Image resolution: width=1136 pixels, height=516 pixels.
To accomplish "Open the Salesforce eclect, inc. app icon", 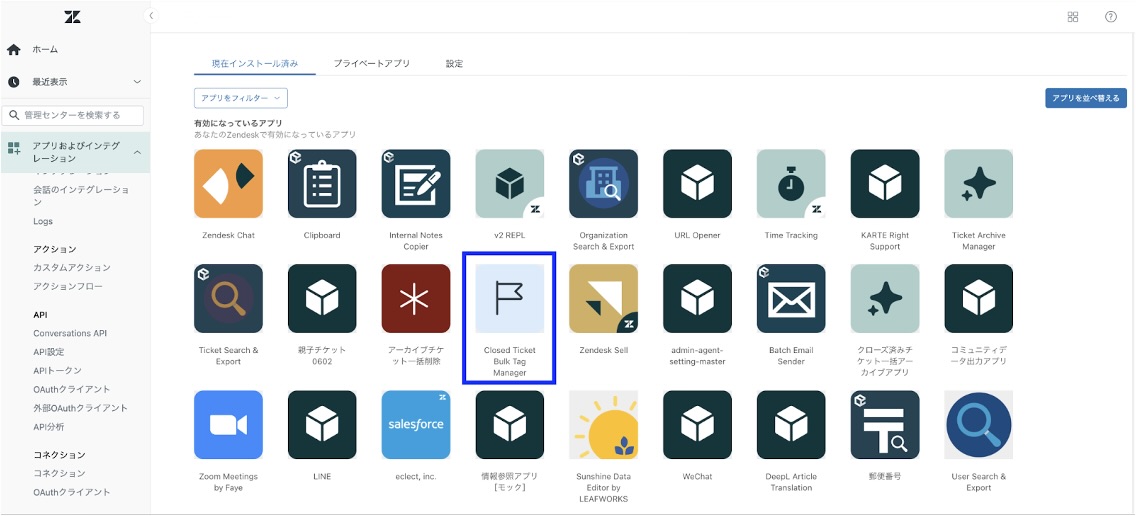I will coord(416,425).
